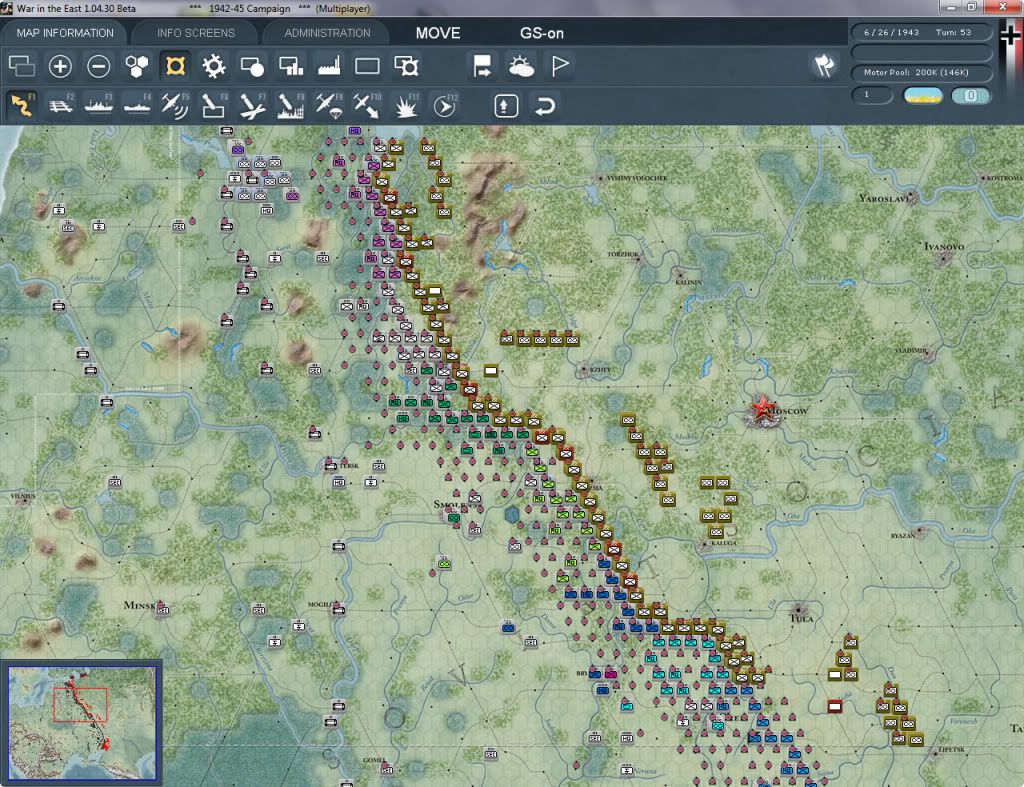This screenshot has width=1024, height=787.
Task: Click the blue-yellow ground condition pill
Action: [x=922, y=95]
